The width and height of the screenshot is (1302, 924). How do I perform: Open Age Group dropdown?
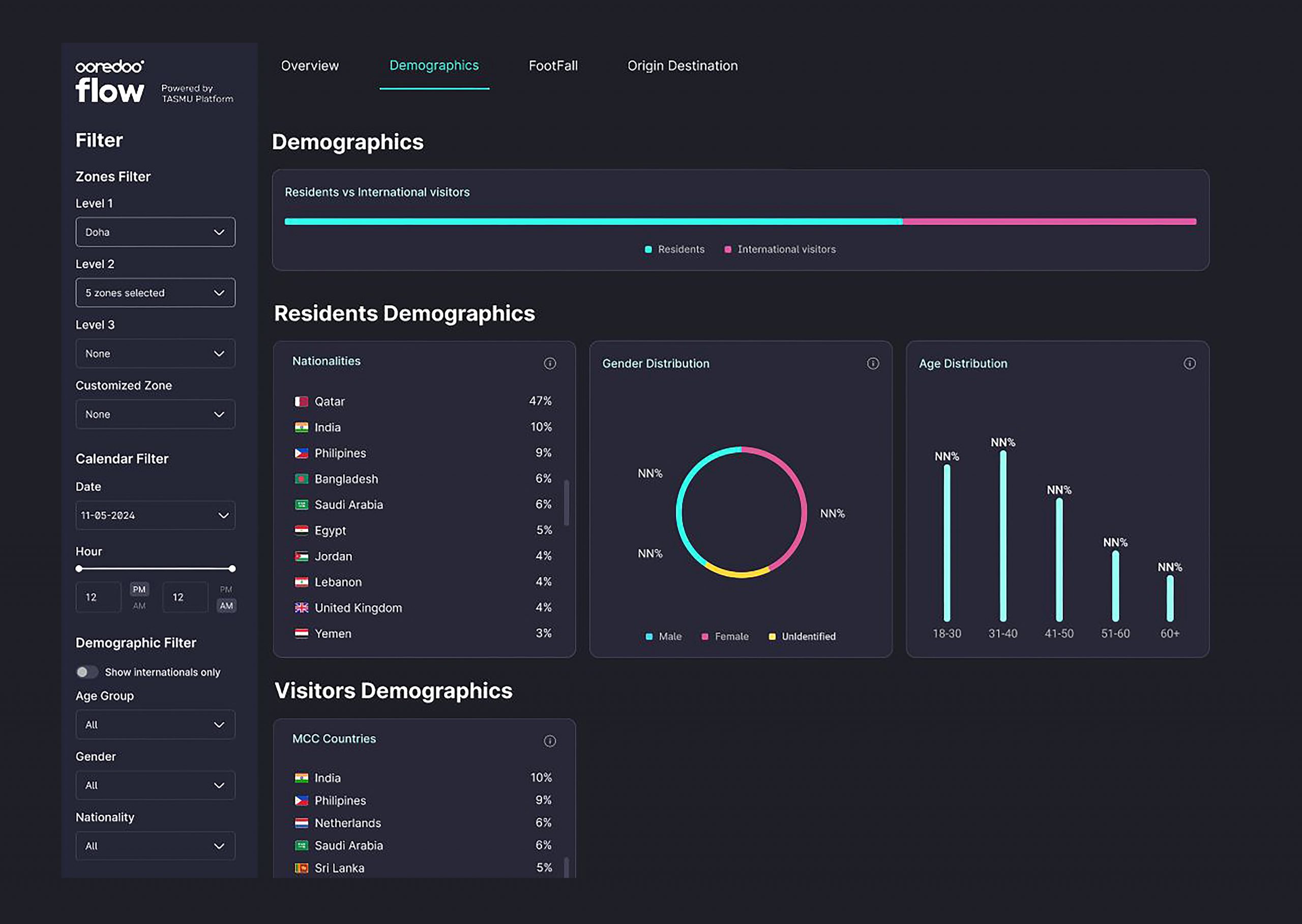[x=155, y=725]
